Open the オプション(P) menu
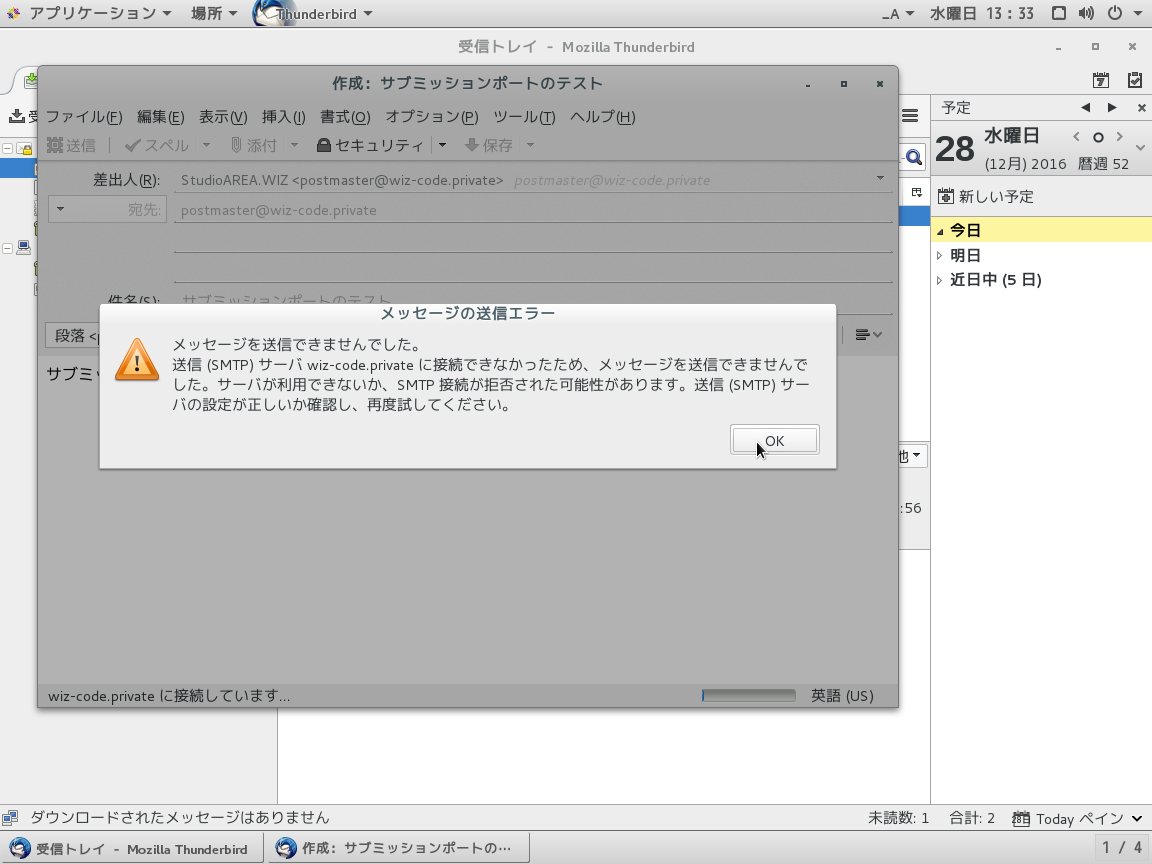The image size is (1152, 864). (x=432, y=117)
